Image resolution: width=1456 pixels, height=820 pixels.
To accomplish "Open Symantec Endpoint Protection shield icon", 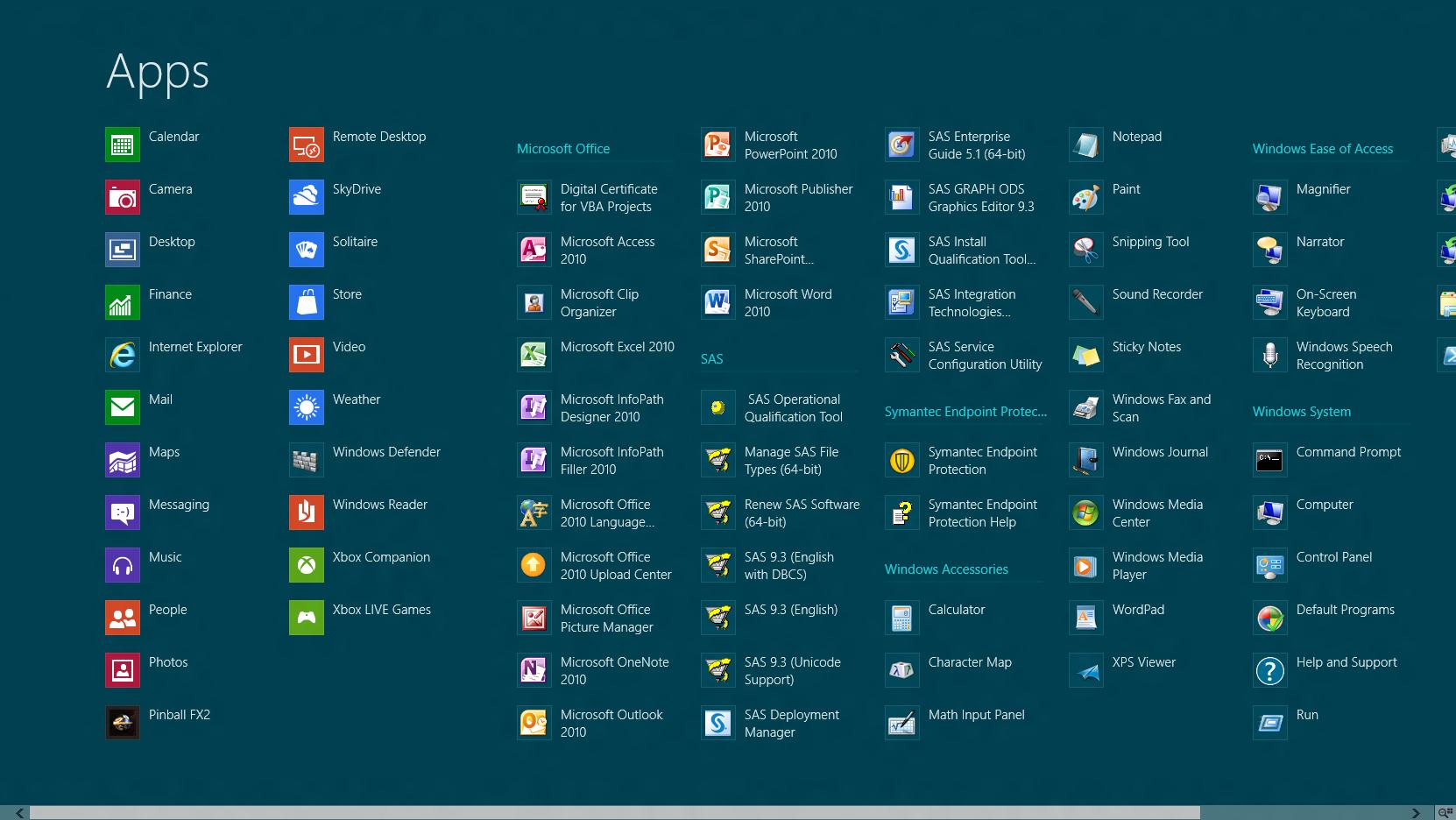I will coord(902,460).
